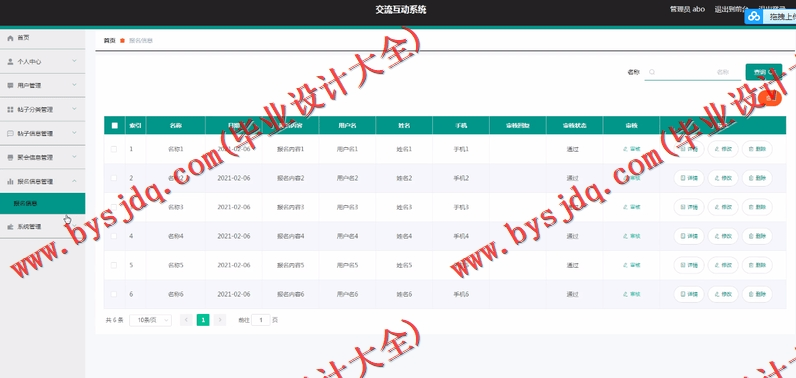Open the 10条/页 page size dropdown
796x378 pixels.
pyautogui.click(x=150, y=320)
